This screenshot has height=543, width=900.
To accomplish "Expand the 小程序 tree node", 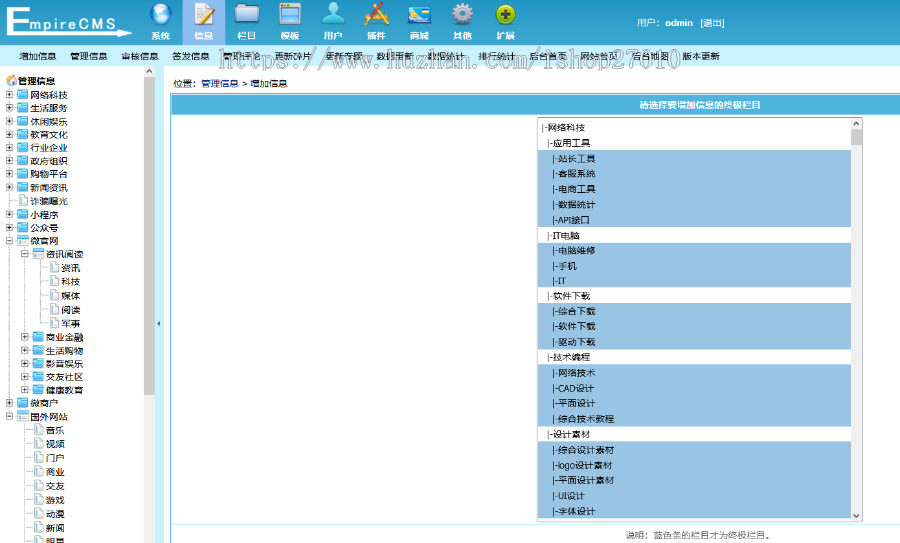I will [x=9, y=214].
